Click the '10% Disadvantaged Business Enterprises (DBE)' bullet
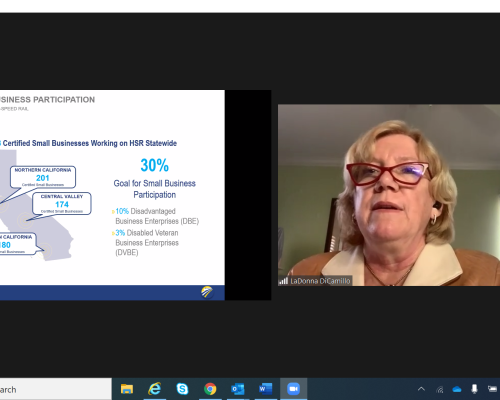The width and height of the screenshot is (500, 400). (156, 216)
